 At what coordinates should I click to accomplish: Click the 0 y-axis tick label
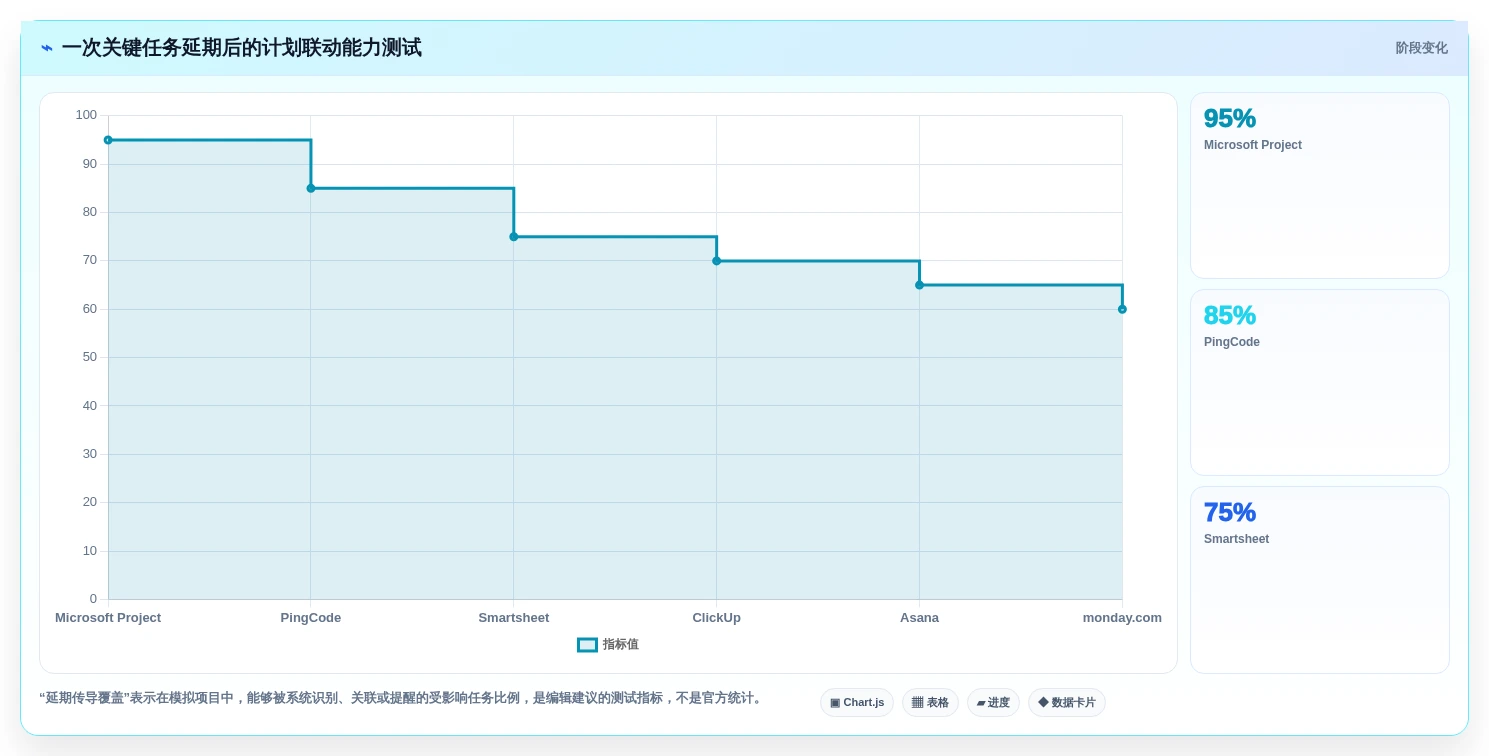[93, 599]
